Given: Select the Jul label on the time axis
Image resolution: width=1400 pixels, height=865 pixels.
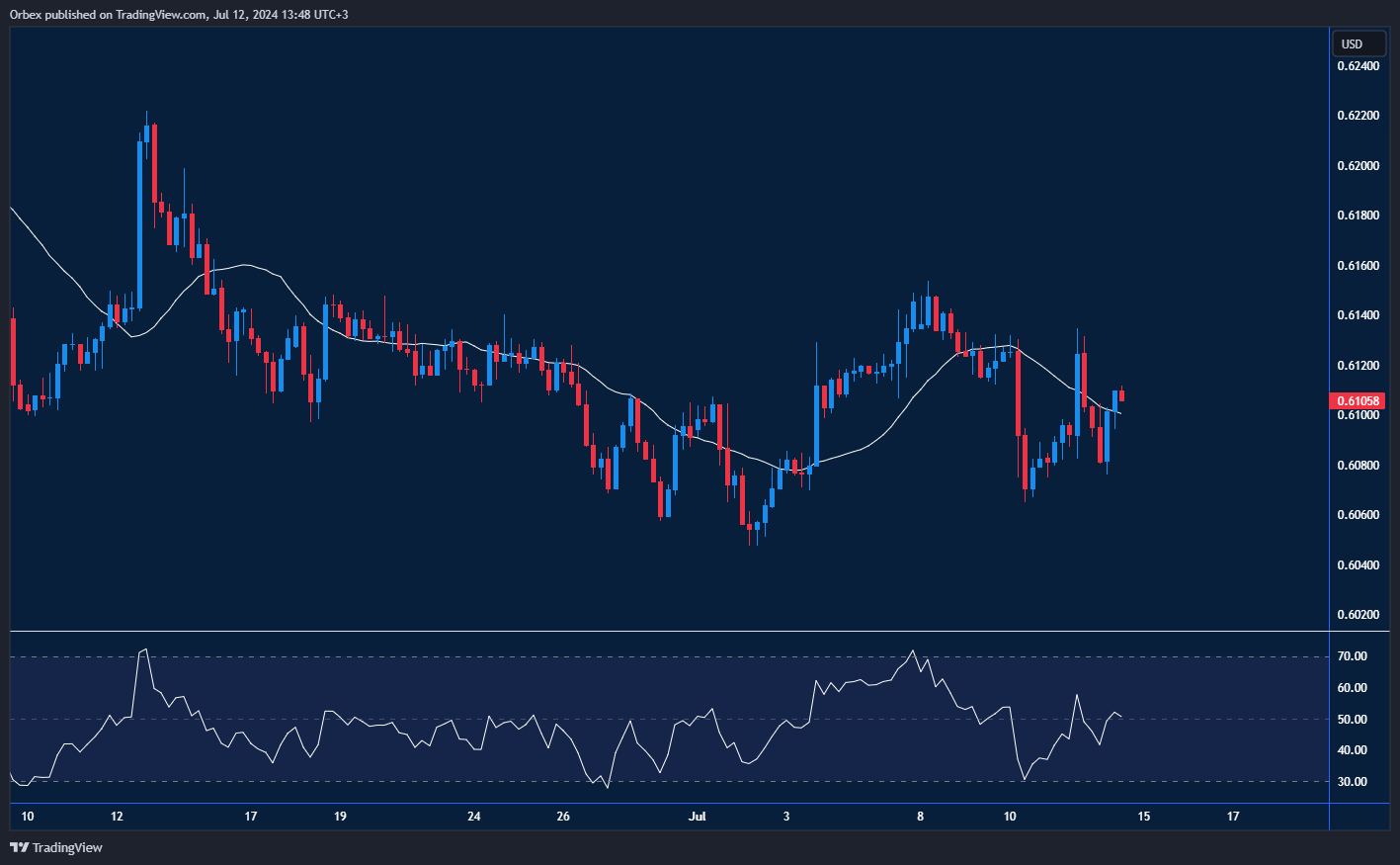Looking at the screenshot, I should click(698, 817).
